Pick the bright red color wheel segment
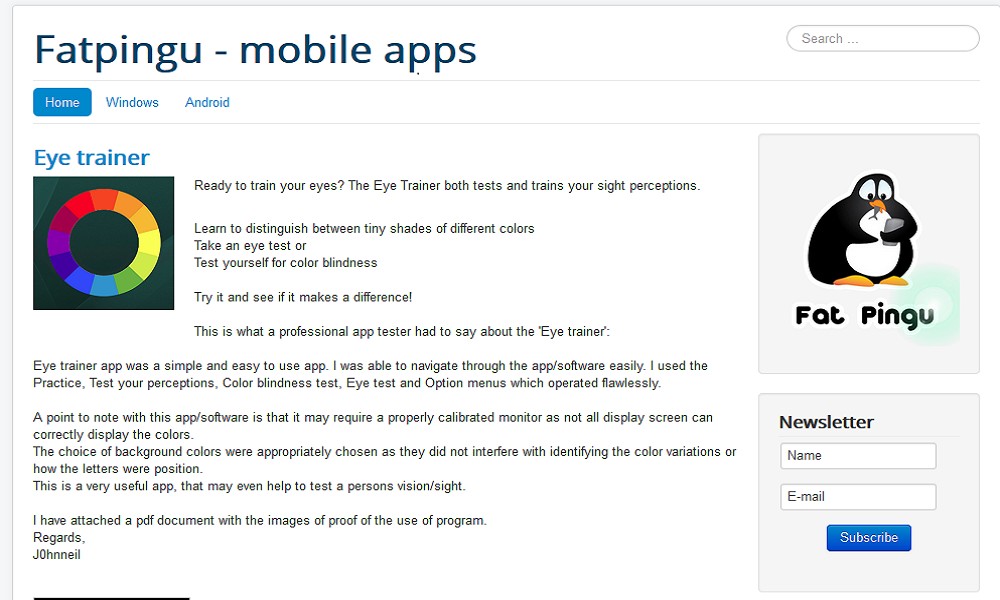1000x600 pixels. (x=80, y=205)
